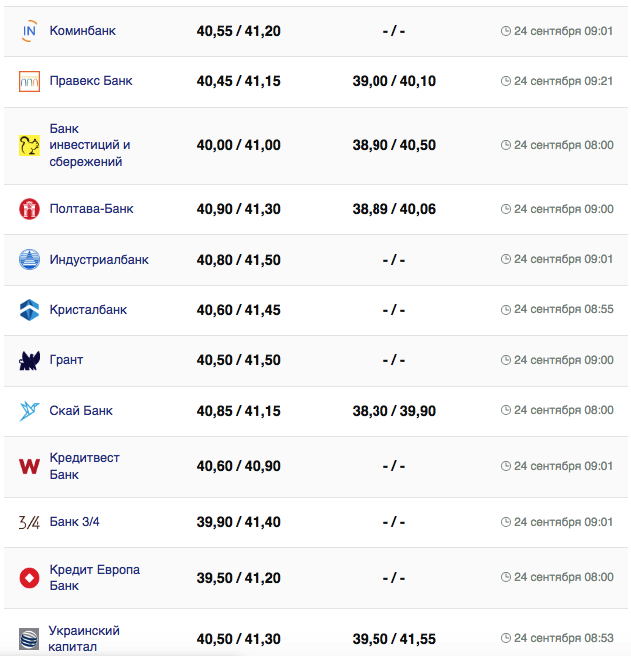631x656 pixels.
Task: Follow the Индустриалбанк name link
Action: point(99,260)
